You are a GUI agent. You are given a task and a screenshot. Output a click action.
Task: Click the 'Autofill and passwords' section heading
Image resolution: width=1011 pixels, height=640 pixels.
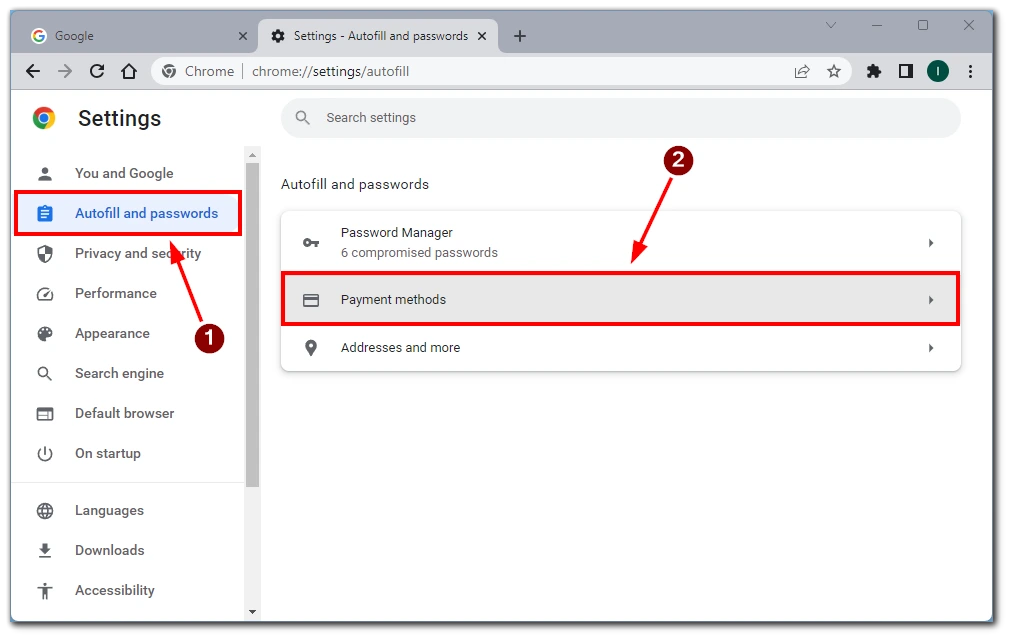pyautogui.click(x=355, y=185)
